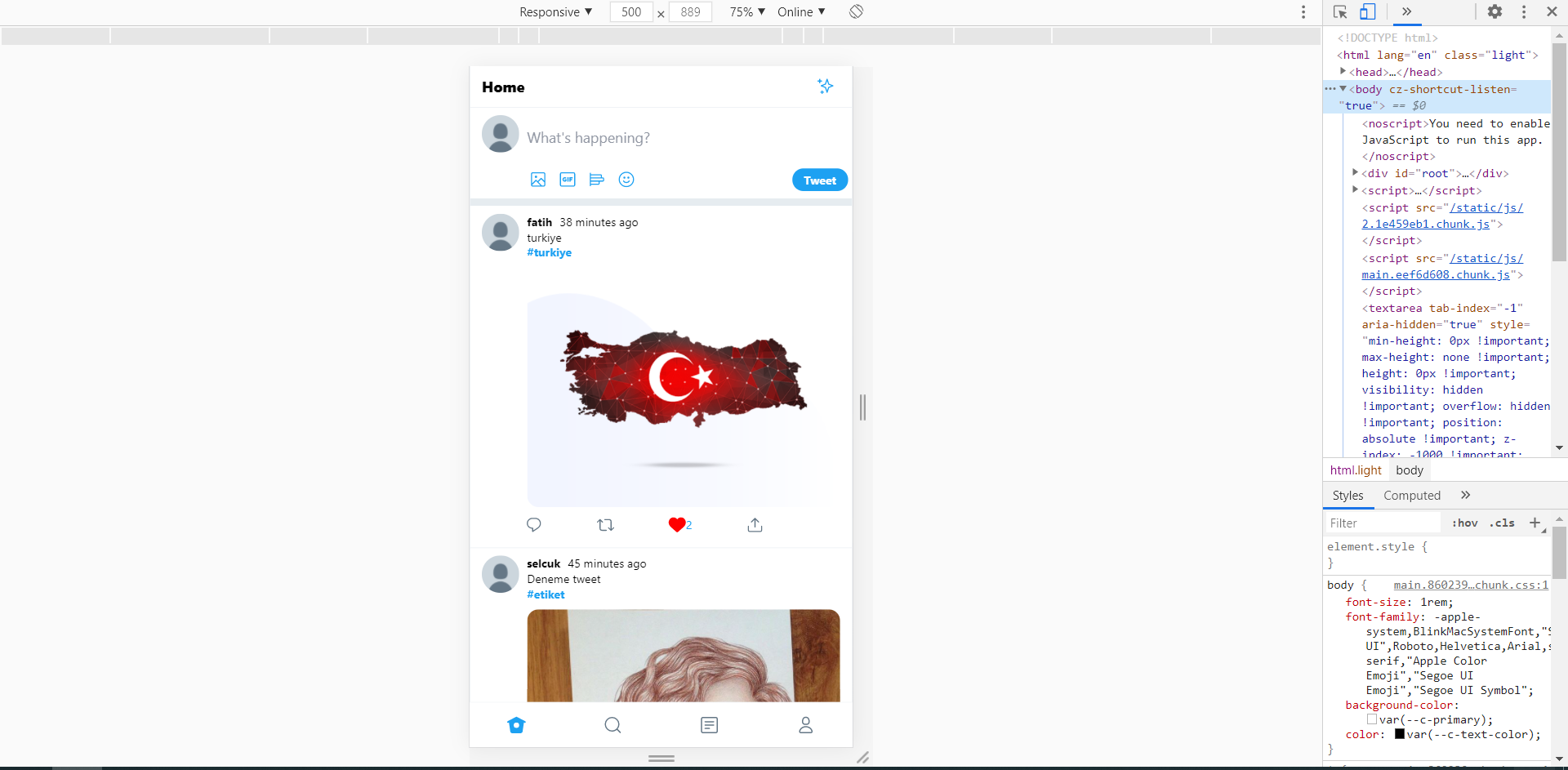Switch to the Computed tab
The height and width of the screenshot is (770, 1568).
tap(1412, 496)
